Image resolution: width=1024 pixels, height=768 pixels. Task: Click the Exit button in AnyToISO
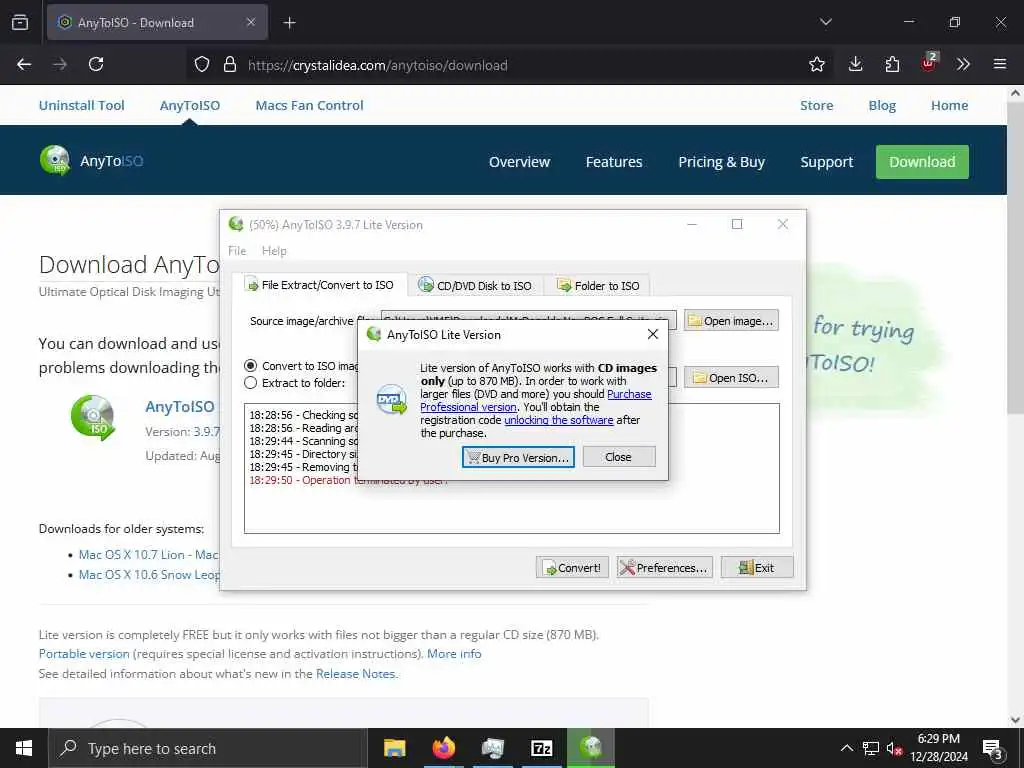[757, 568]
